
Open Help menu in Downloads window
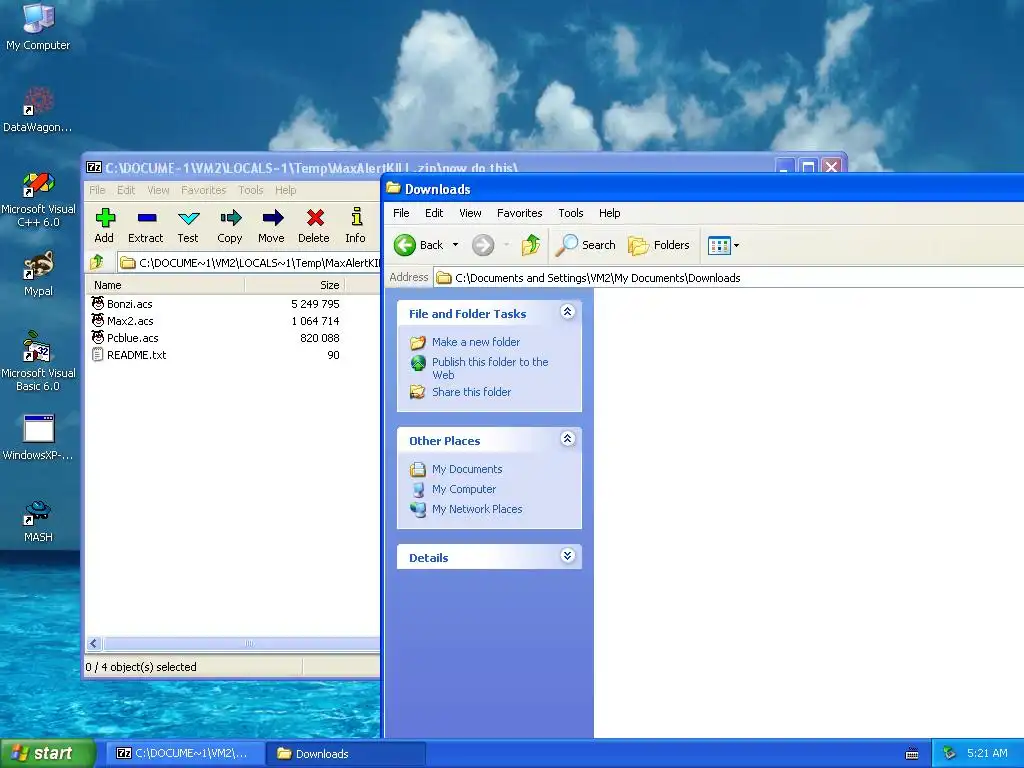[x=609, y=213]
